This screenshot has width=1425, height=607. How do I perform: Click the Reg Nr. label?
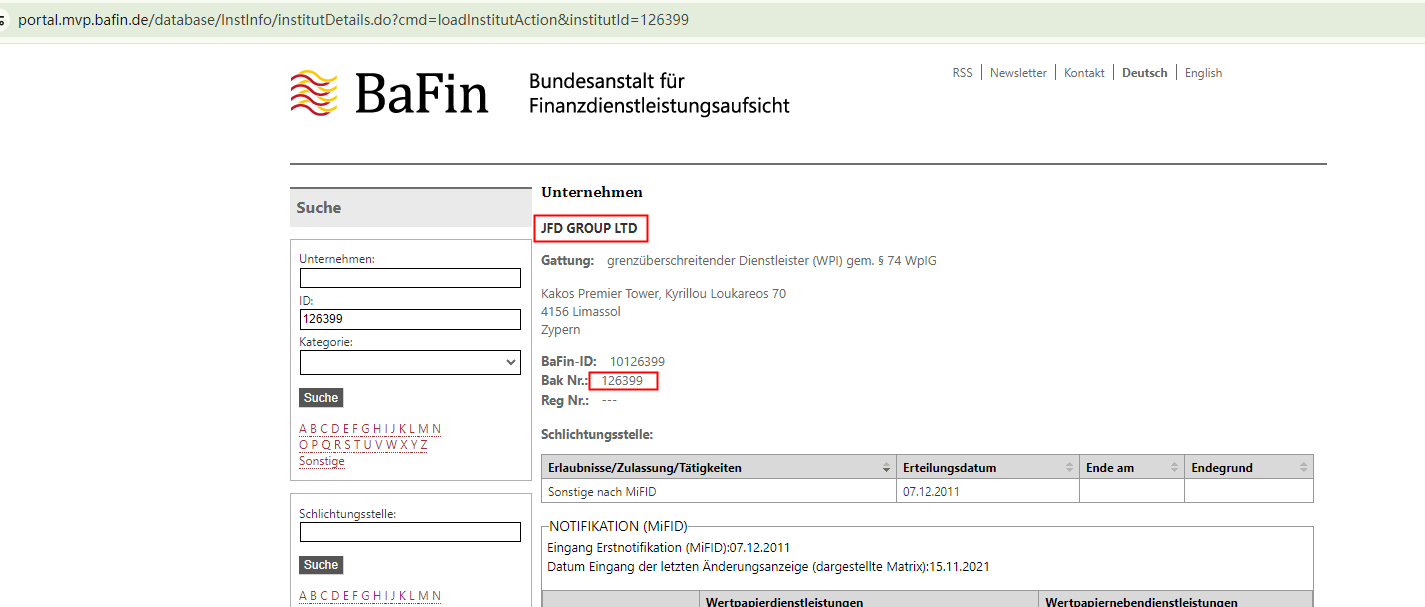click(565, 400)
